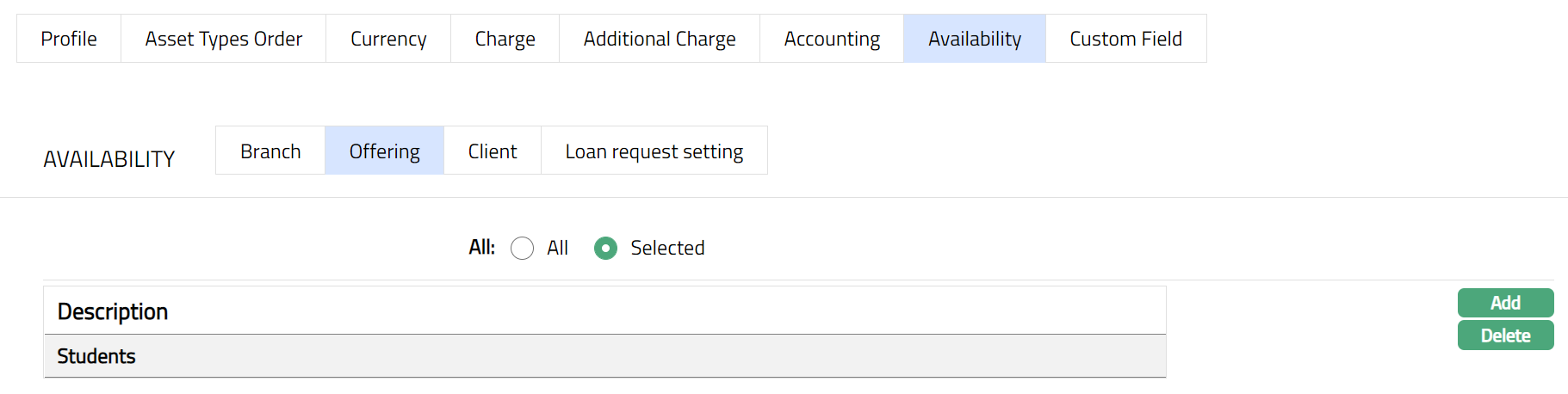Select the Students row in table
Image resolution: width=1568 pixels, height=394 pixels.
tap(96, 356)
